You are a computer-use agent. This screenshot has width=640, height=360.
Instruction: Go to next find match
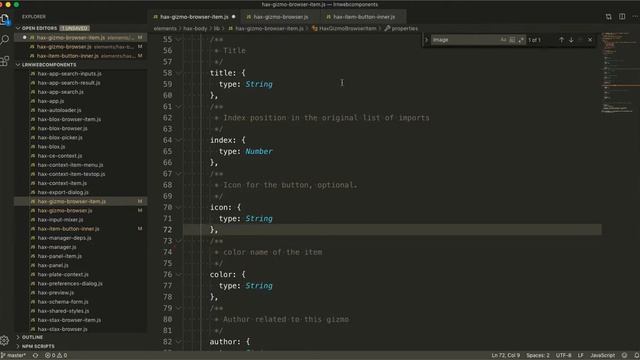571,40
